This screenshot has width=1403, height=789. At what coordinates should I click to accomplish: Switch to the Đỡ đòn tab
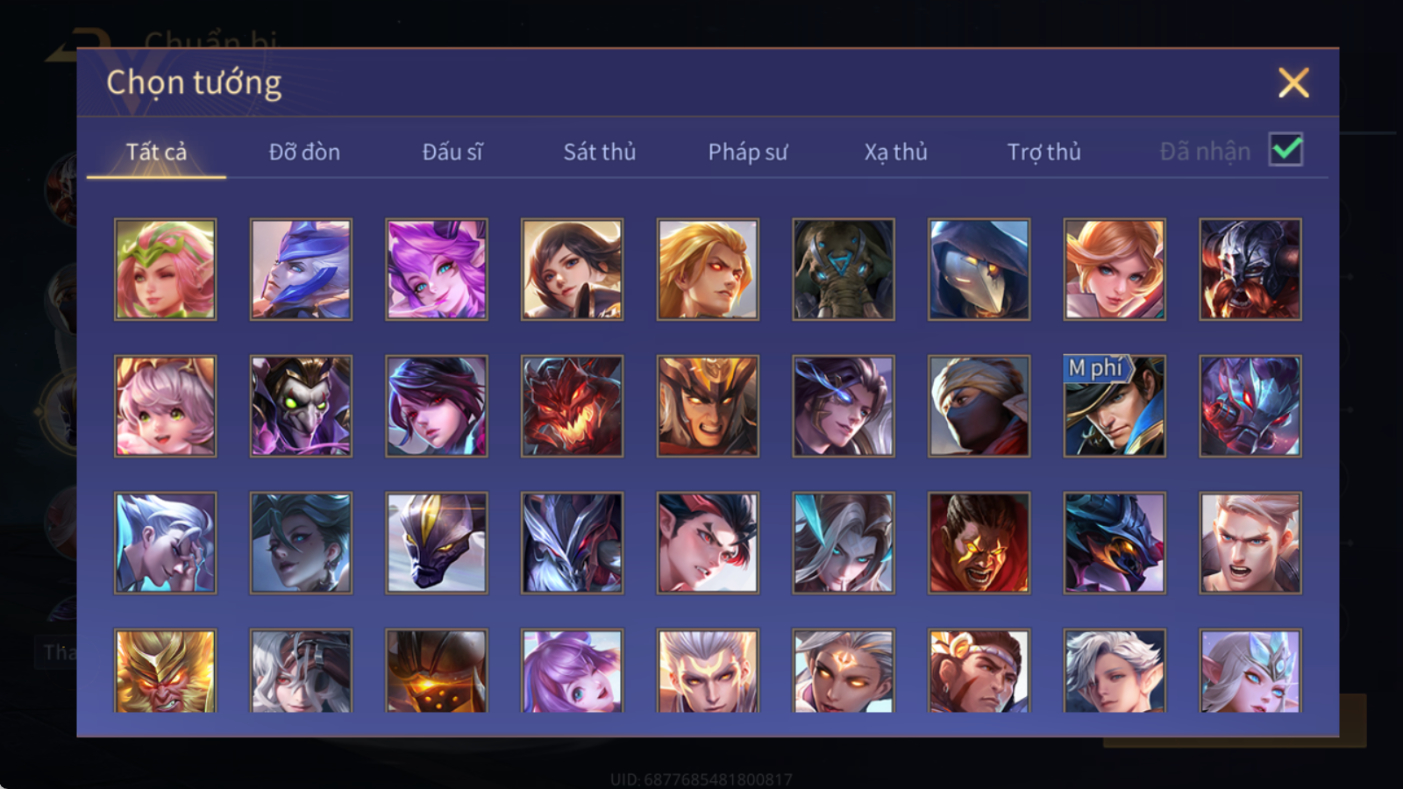tap(304, 152)
